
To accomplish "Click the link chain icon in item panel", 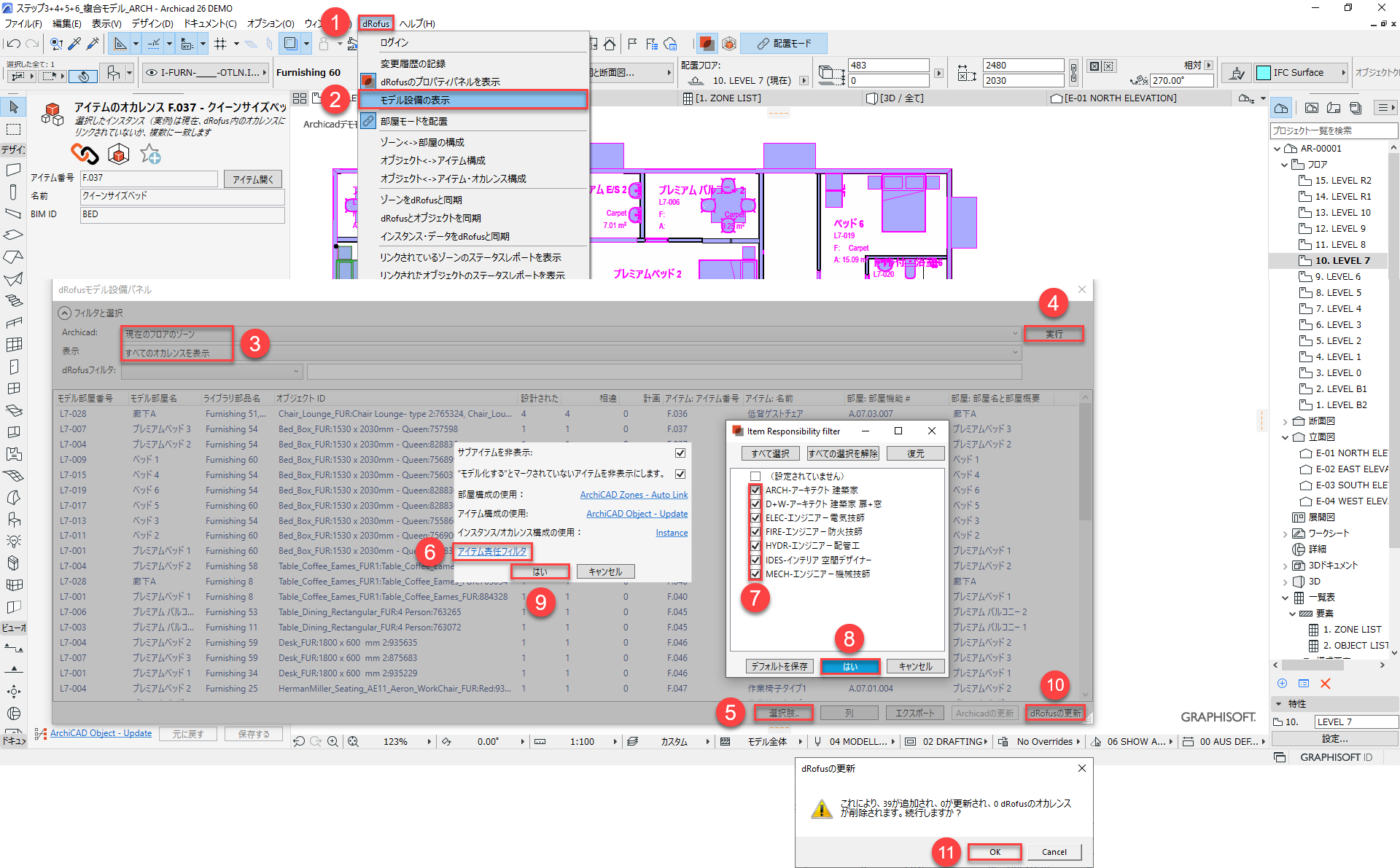I will point(85,154).
